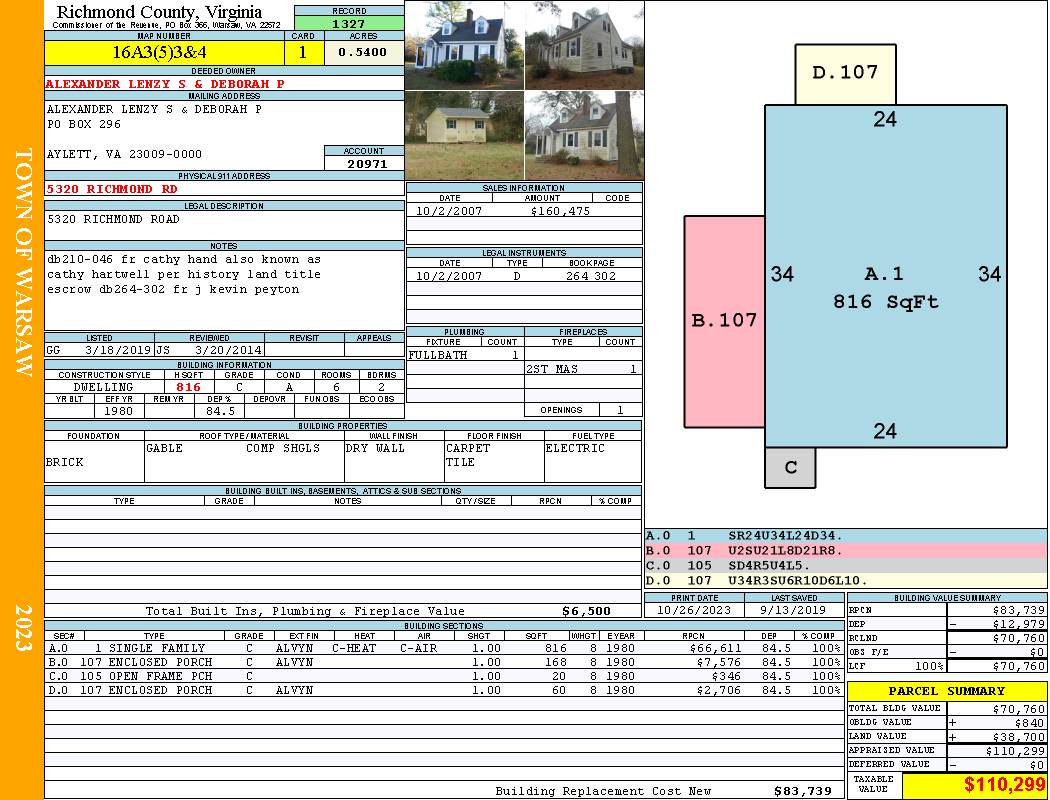The image size is (1050, 800).
Task: Select the yellow shed photo thumbnail
Action: (x=465, y=135)
